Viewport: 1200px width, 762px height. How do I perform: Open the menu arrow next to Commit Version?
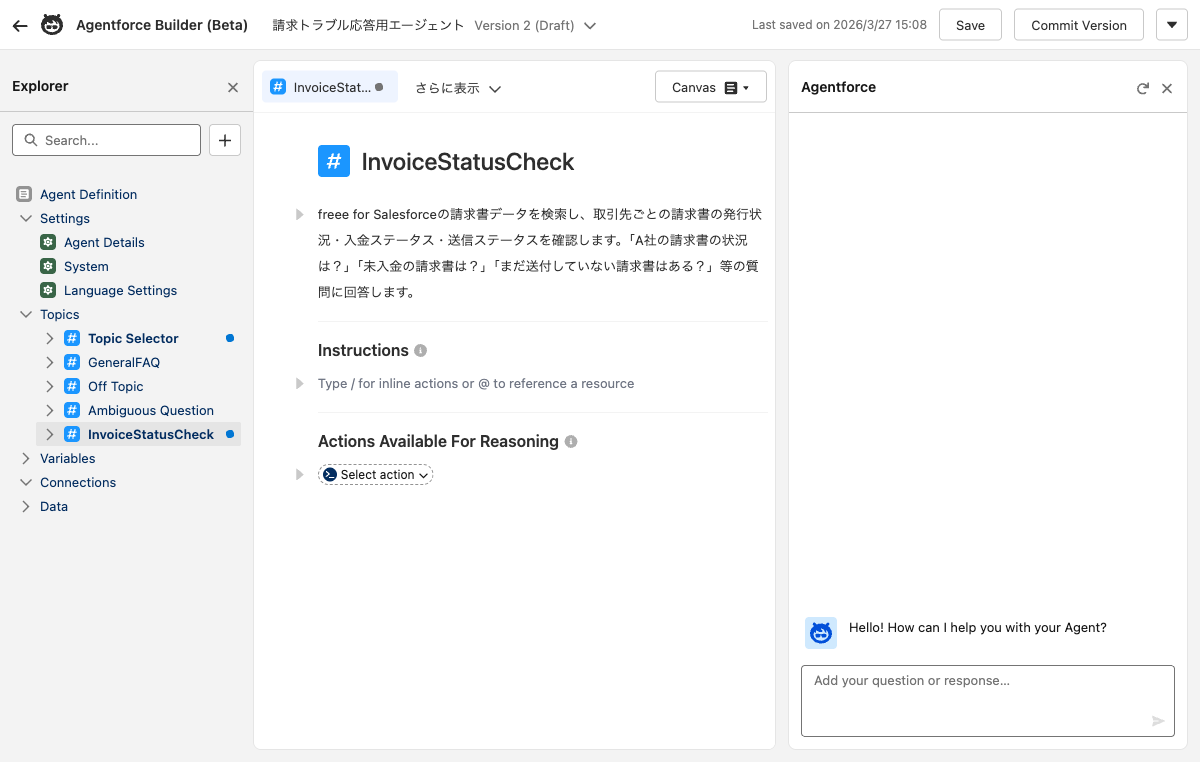[x=1171, y=24]
